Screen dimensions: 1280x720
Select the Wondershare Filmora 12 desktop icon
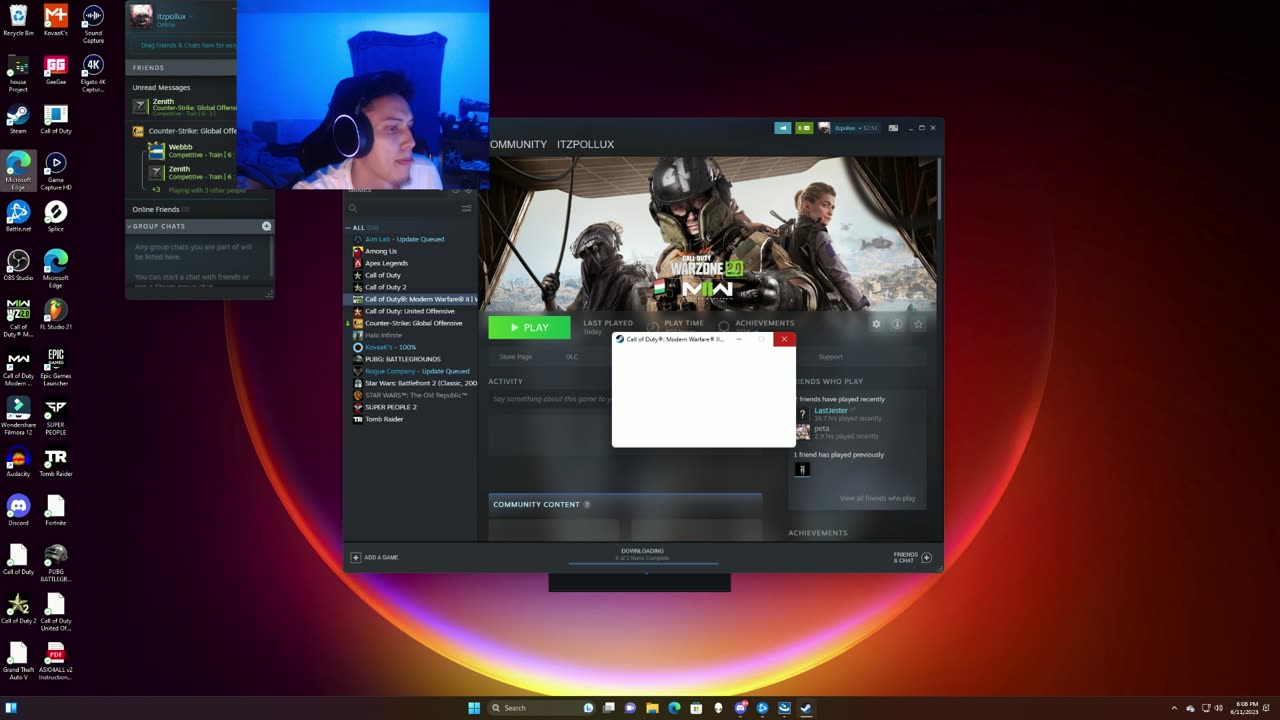[x=18, y=417]
